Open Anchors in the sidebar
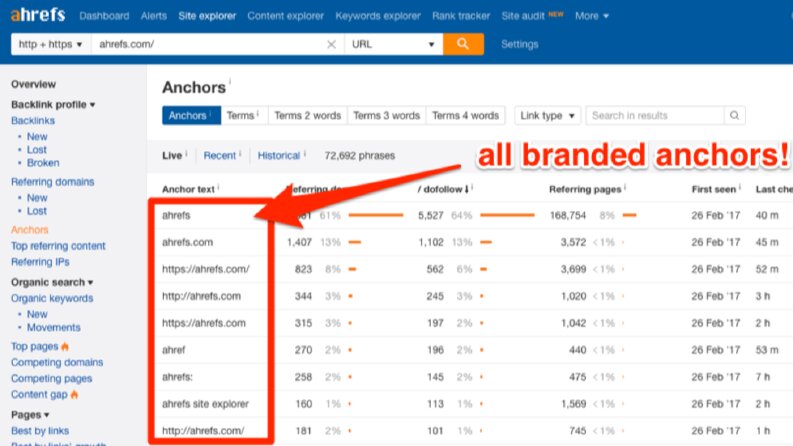 point(30,230)
